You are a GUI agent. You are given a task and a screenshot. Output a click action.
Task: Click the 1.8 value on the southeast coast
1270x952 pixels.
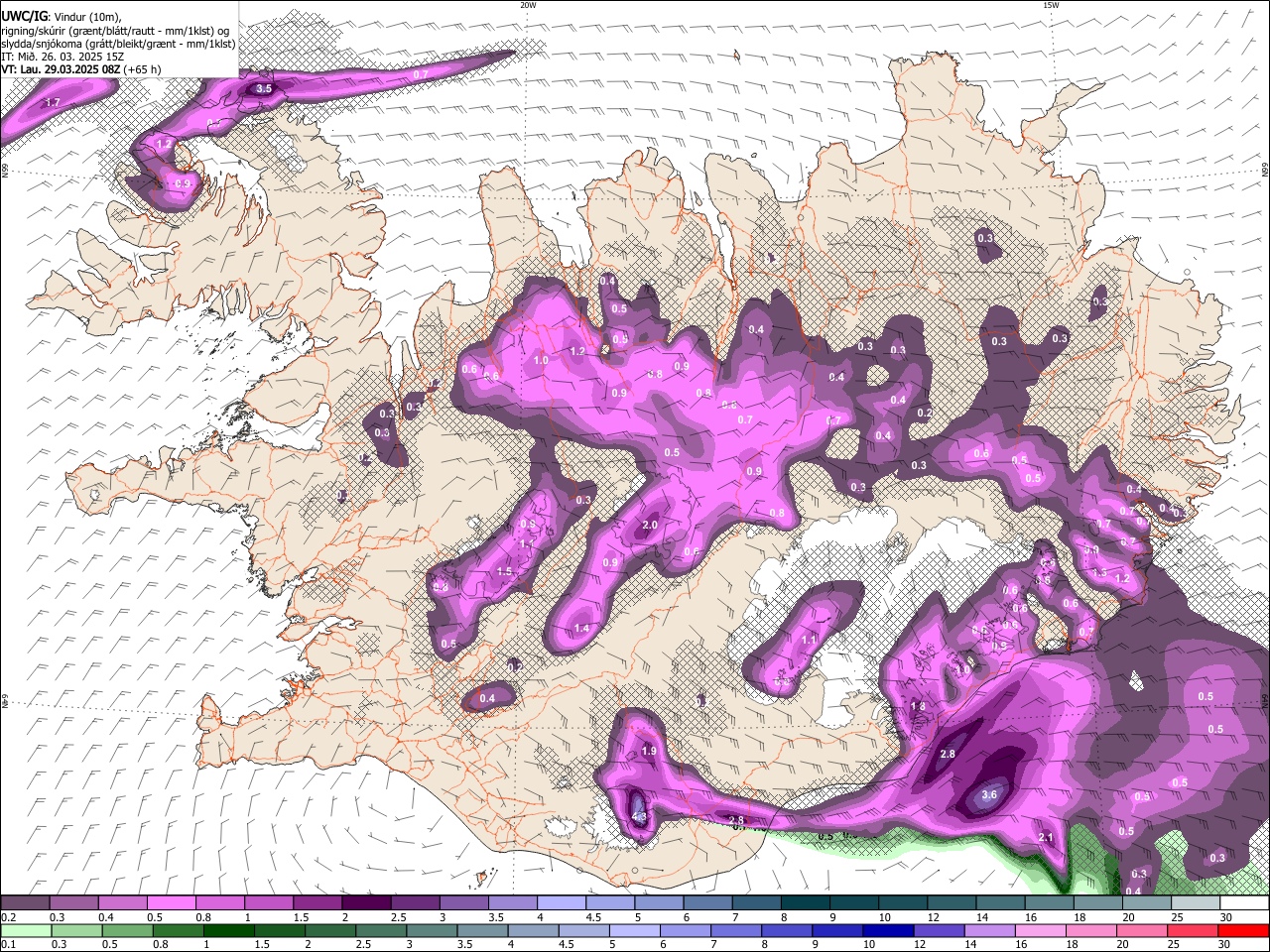918,707
